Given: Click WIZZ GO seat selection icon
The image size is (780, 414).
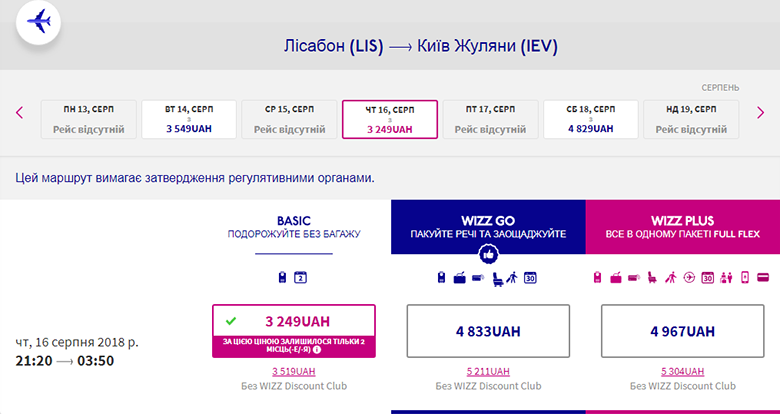Looking at the screenshot, I should point(495,277).
